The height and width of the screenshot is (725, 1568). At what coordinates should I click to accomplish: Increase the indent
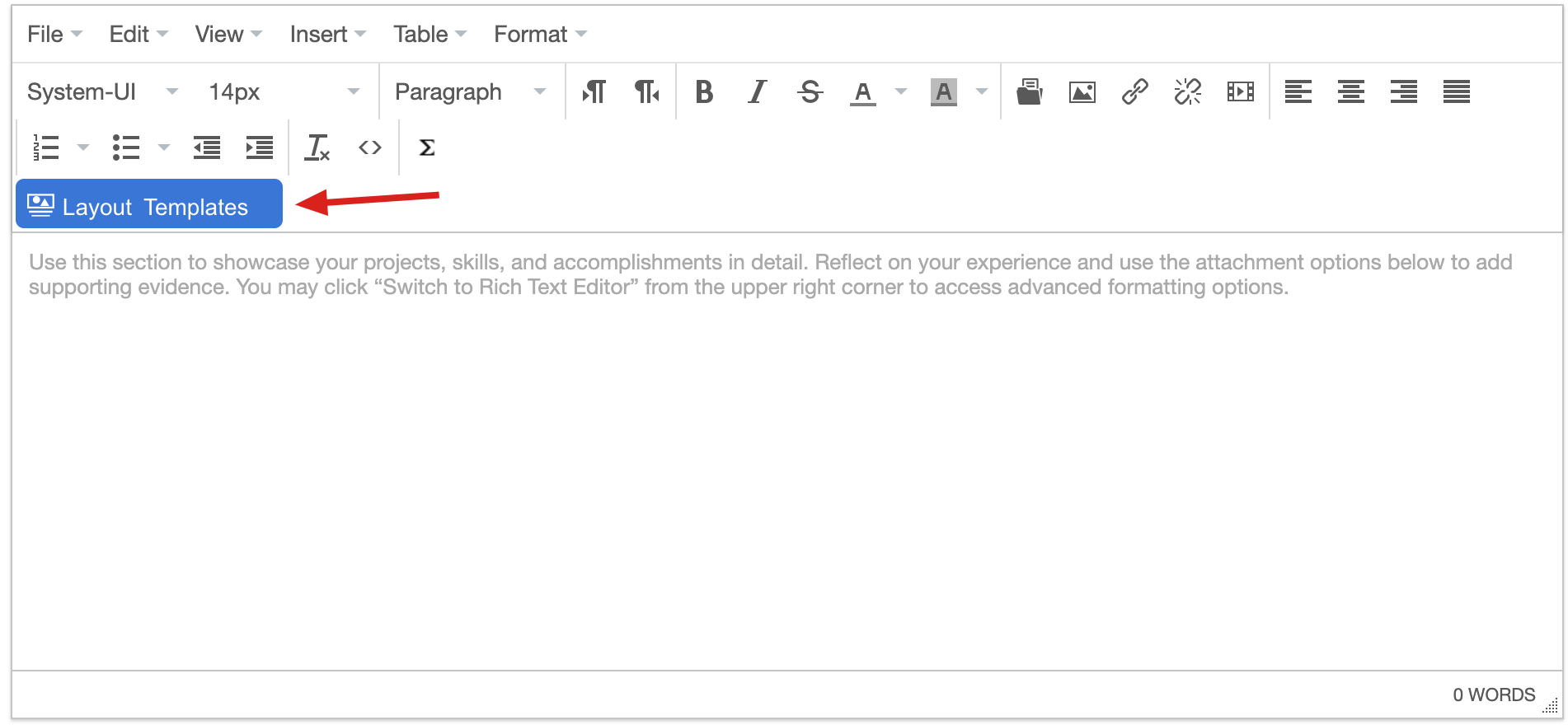click(x=259, y=147)
